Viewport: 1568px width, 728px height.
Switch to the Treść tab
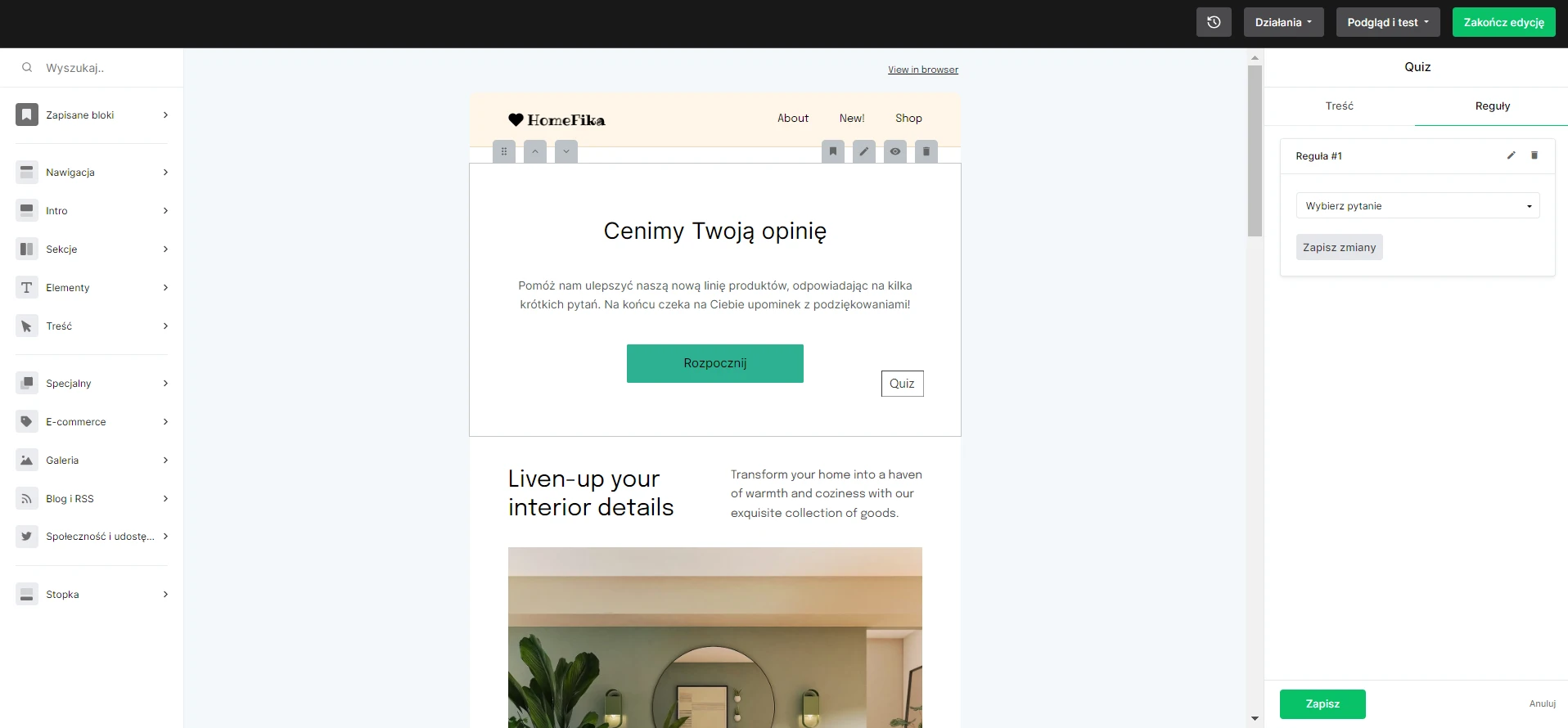point(1340,106)
